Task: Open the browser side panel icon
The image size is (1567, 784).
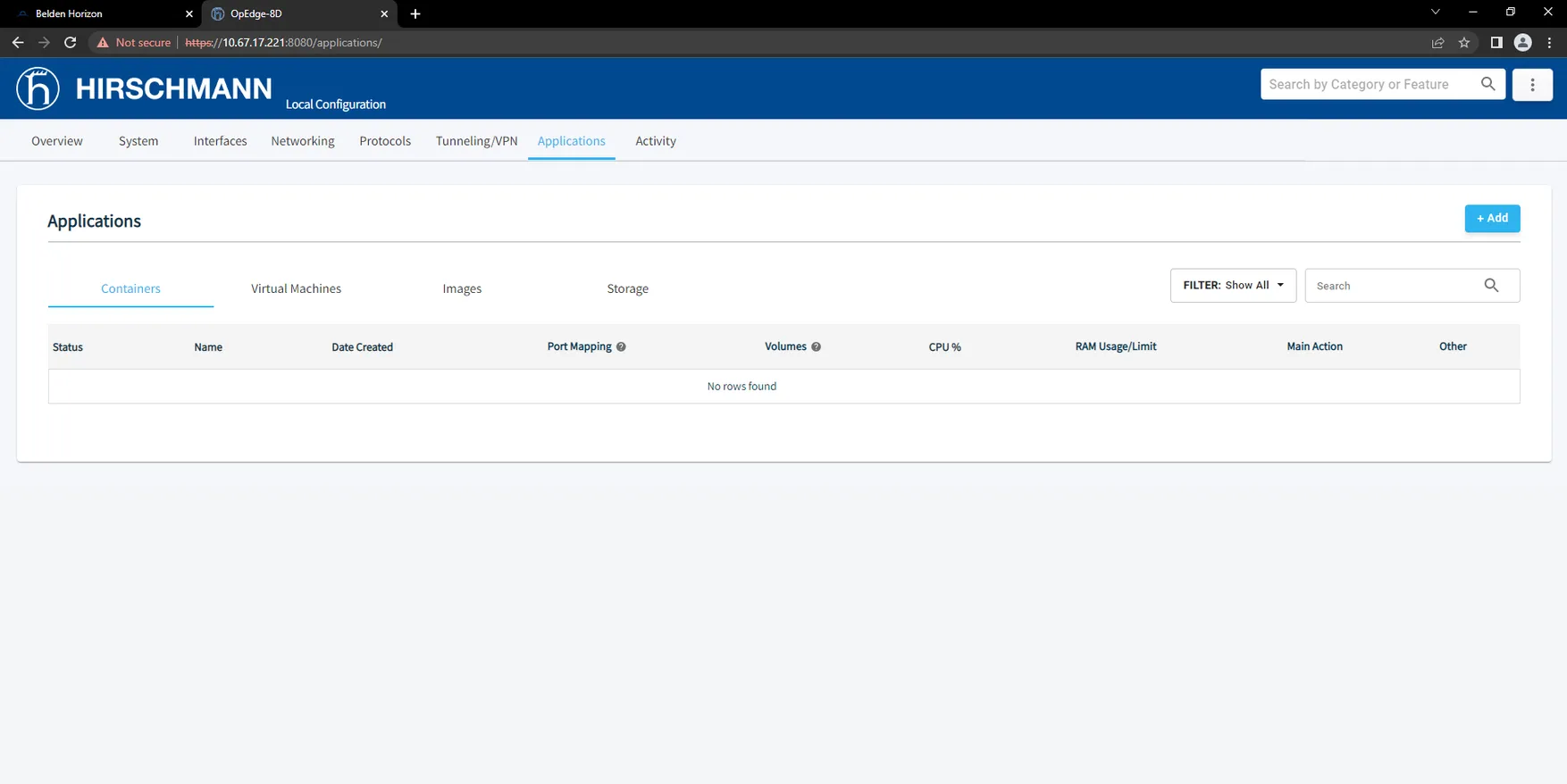Action: [1496, 42]
